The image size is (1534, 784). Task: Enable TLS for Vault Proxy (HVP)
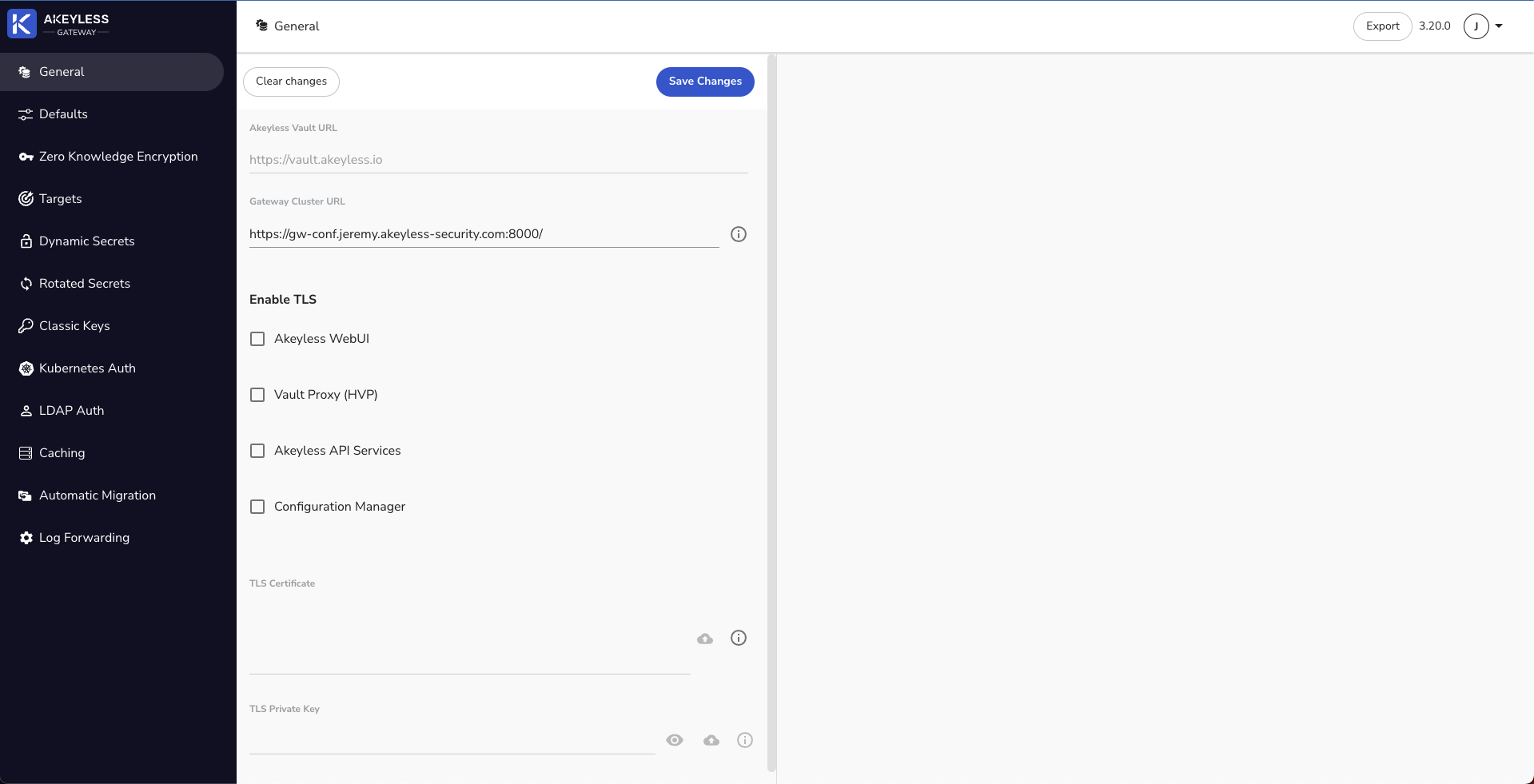point(257,395)
